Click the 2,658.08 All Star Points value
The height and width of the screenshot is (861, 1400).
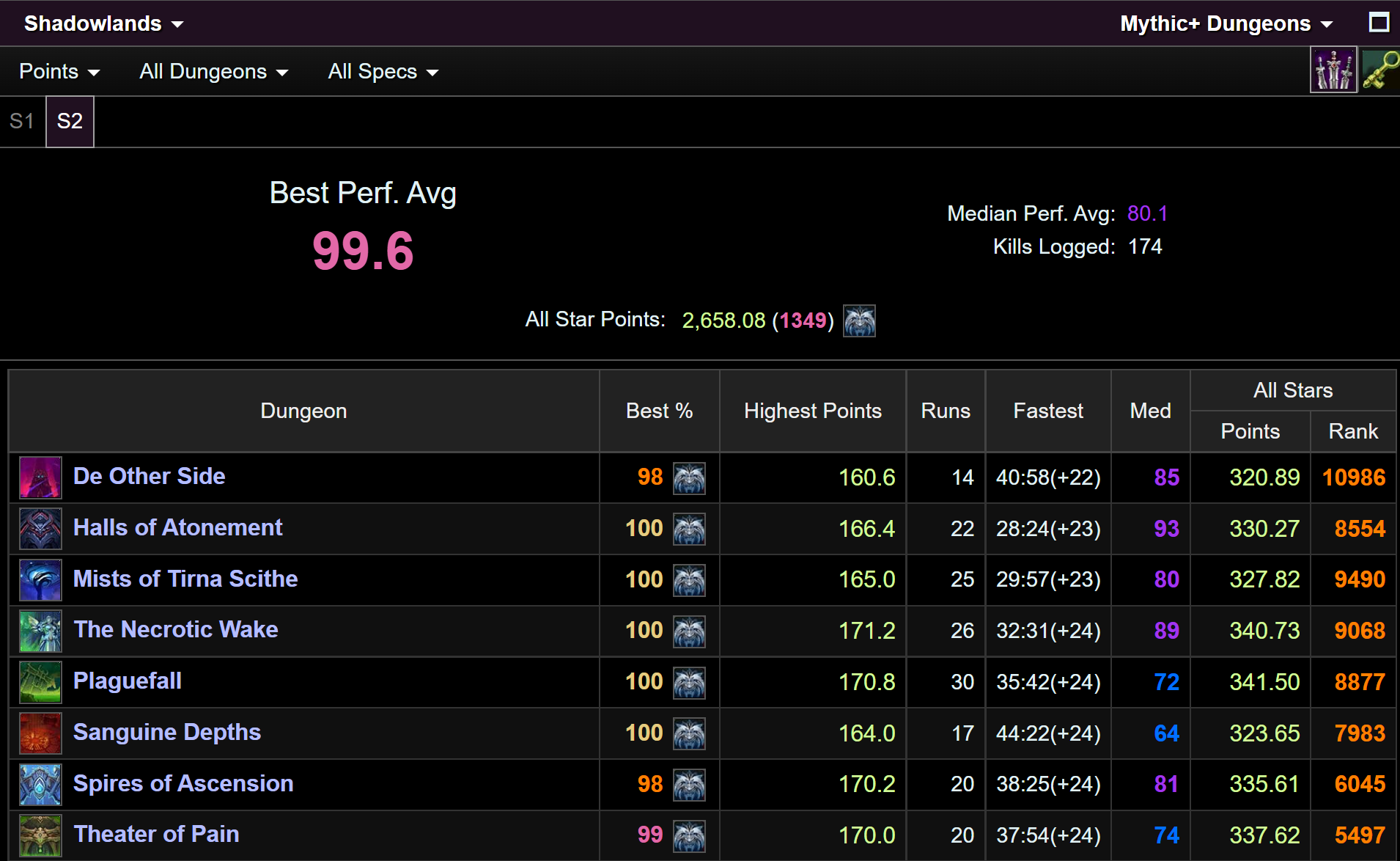click(x=723, y=320)
